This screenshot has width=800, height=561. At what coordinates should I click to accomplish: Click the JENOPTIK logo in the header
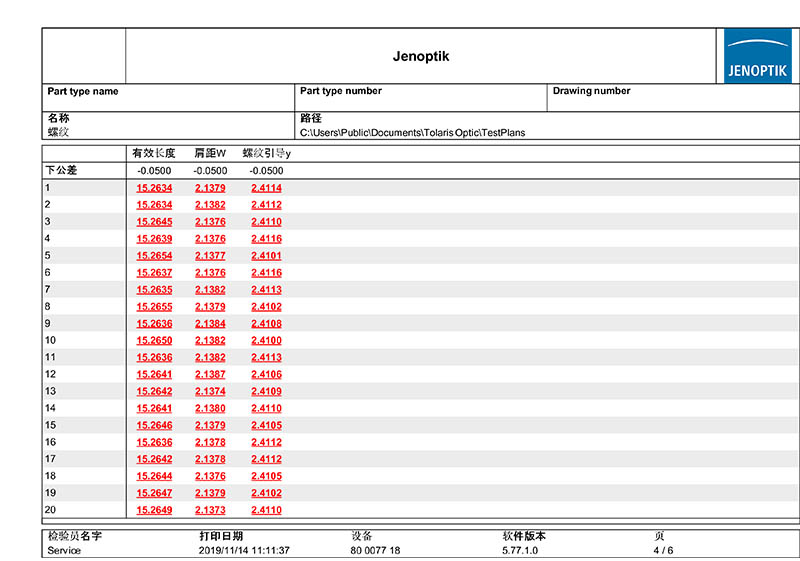click(758, 56)
